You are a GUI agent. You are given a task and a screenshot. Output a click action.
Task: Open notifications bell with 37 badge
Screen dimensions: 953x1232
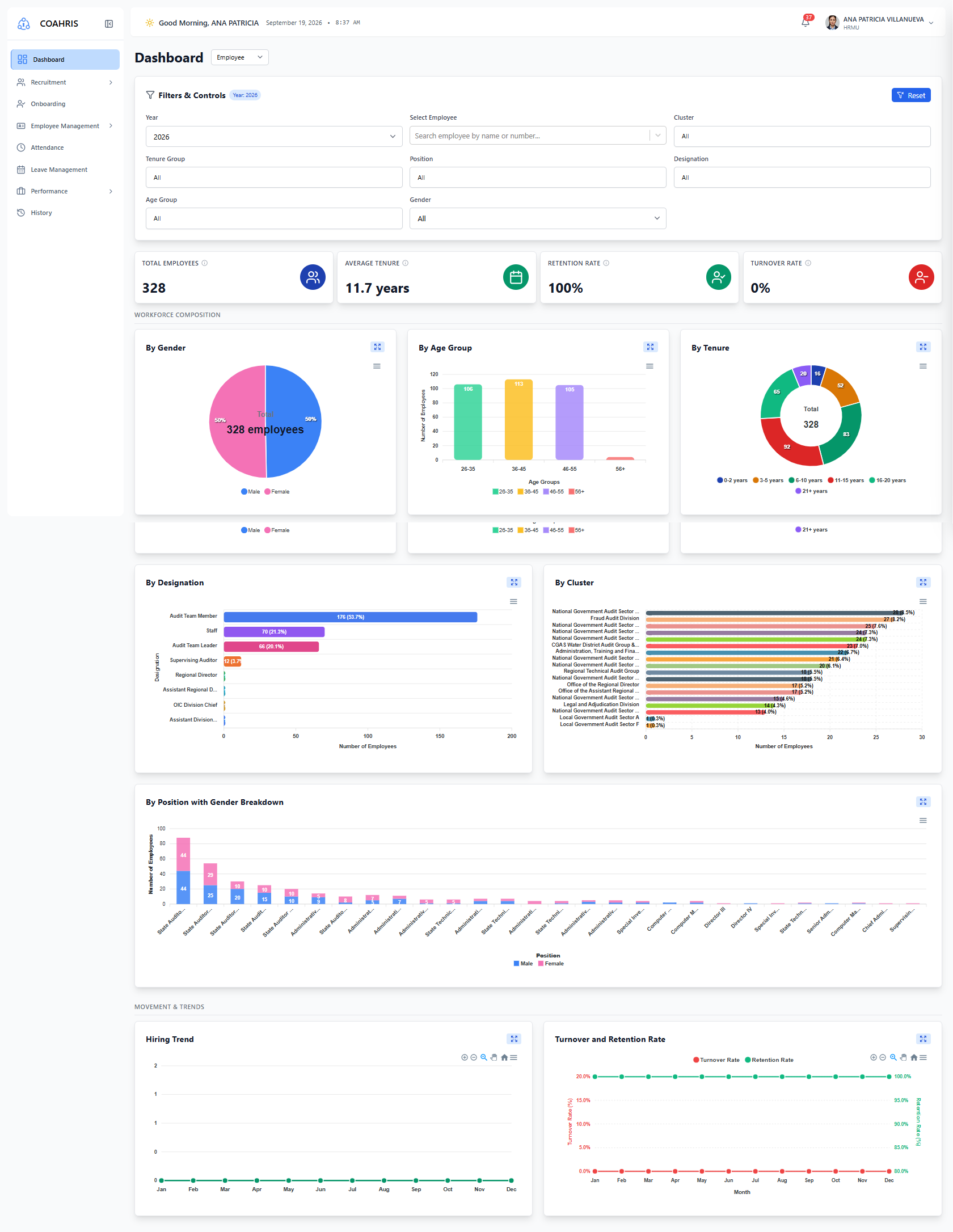806,22
